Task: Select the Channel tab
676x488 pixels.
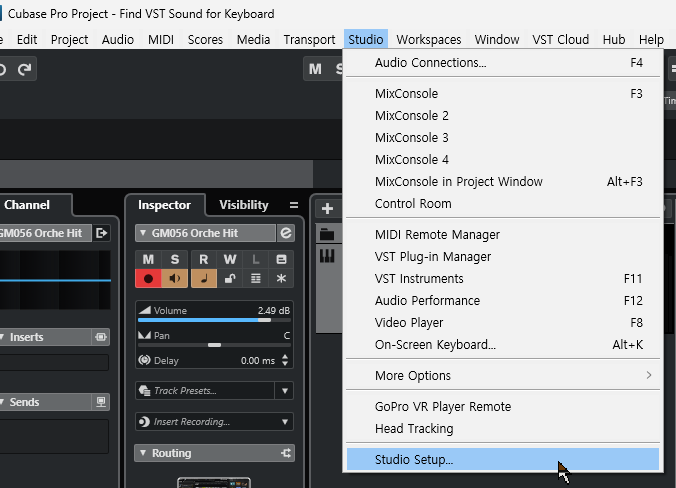Action: pos(27,205)
